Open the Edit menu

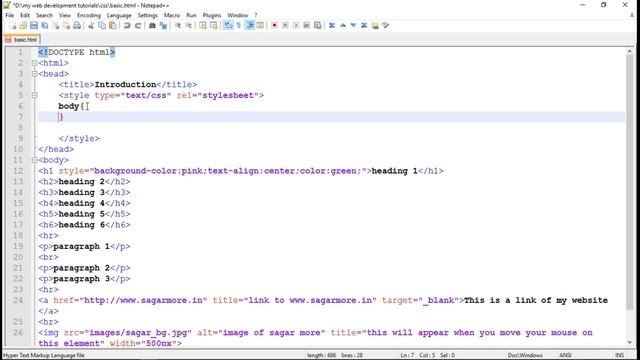(25, 15)
